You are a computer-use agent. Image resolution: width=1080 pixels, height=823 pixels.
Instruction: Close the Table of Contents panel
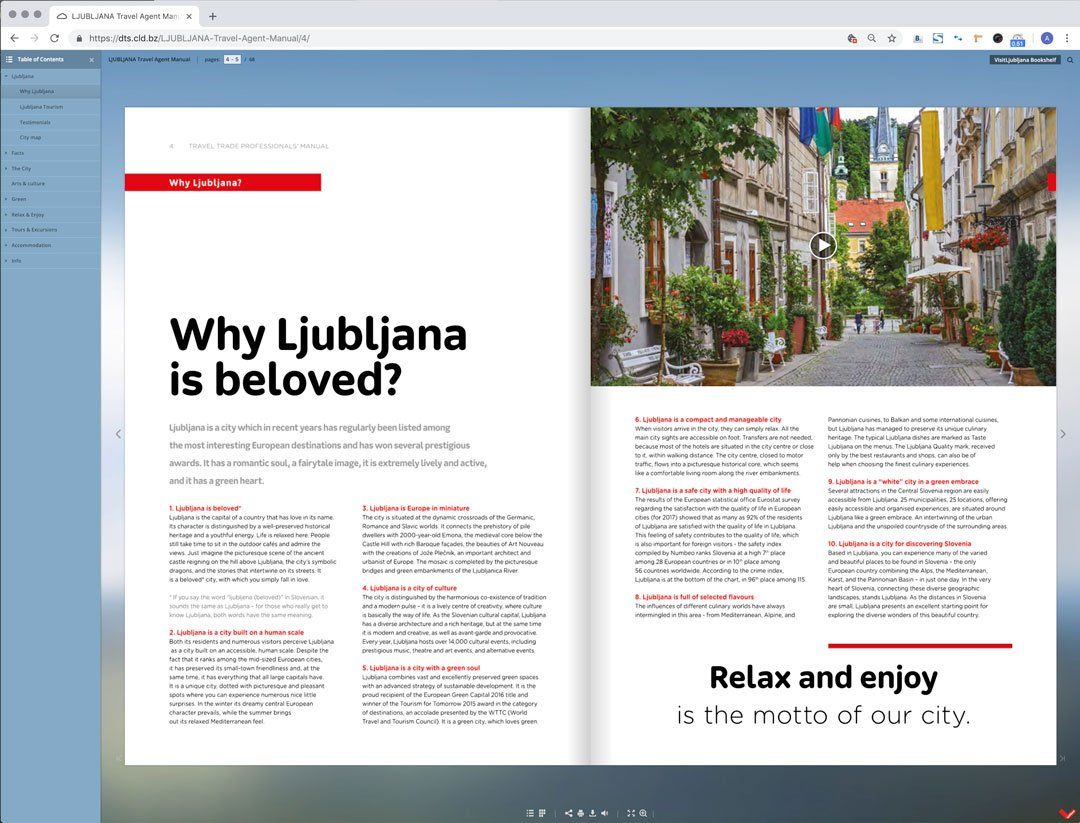(92, 60)
